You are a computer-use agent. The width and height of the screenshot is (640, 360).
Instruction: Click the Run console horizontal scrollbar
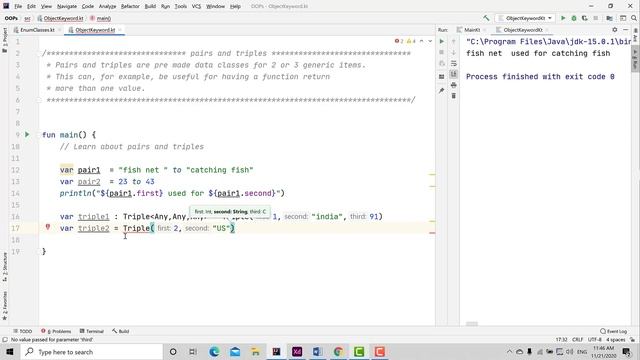[x=472, y=324]
